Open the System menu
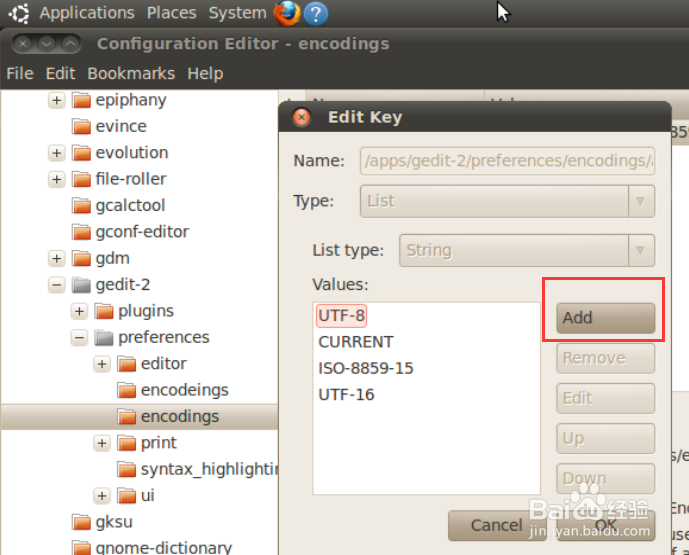689x555 pixels. [237, 13]
